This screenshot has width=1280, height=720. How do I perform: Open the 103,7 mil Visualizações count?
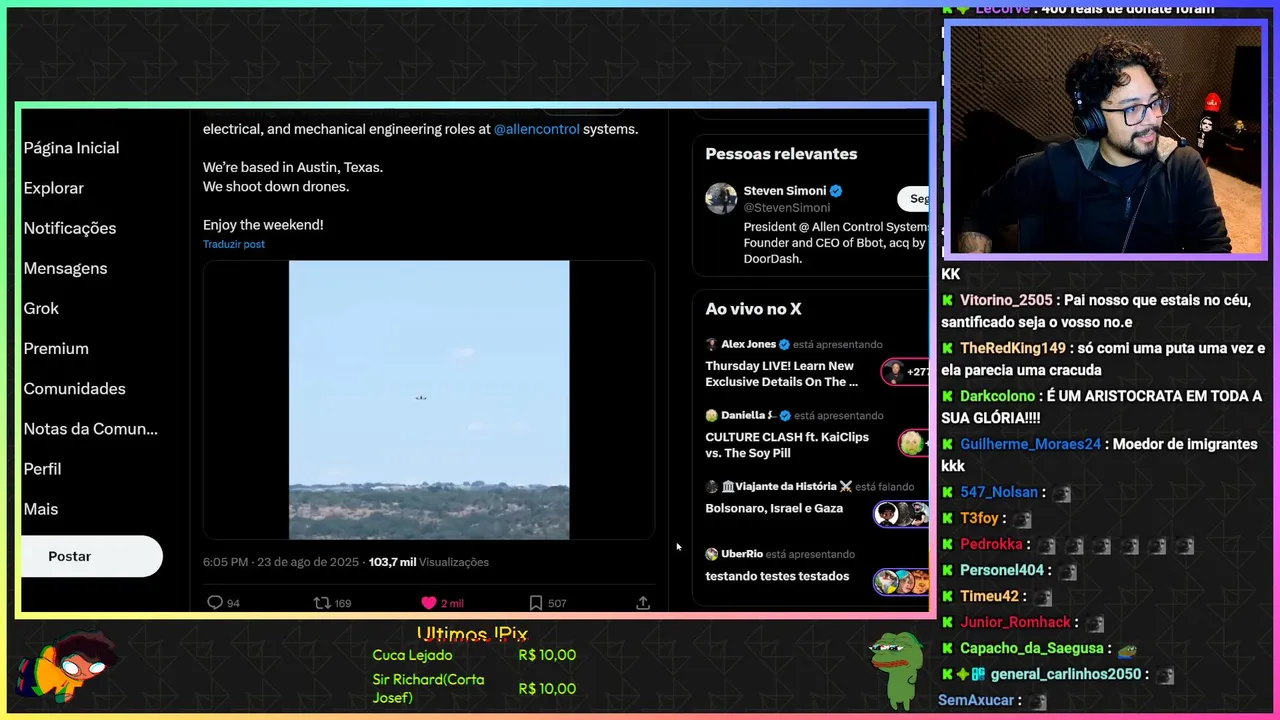pyautogui.click(x=428, y=562)
